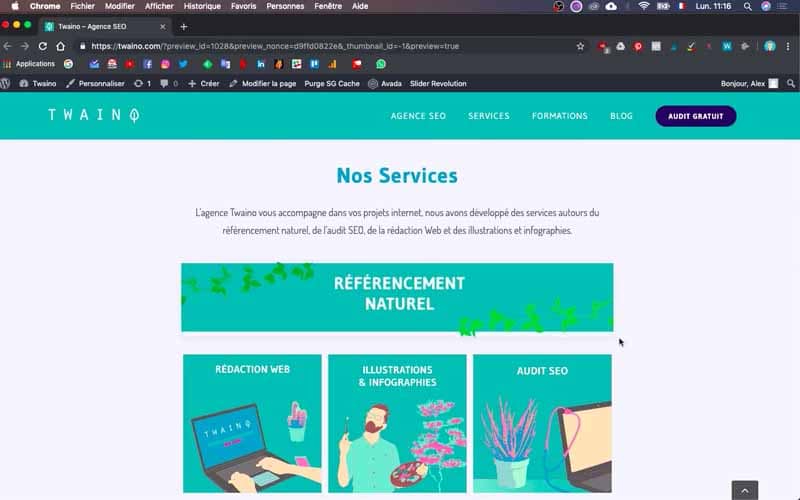This screenshot has height=500, width=800.
Task: Reload the page with the refresh icon
Action: click(x=43, y=46)
